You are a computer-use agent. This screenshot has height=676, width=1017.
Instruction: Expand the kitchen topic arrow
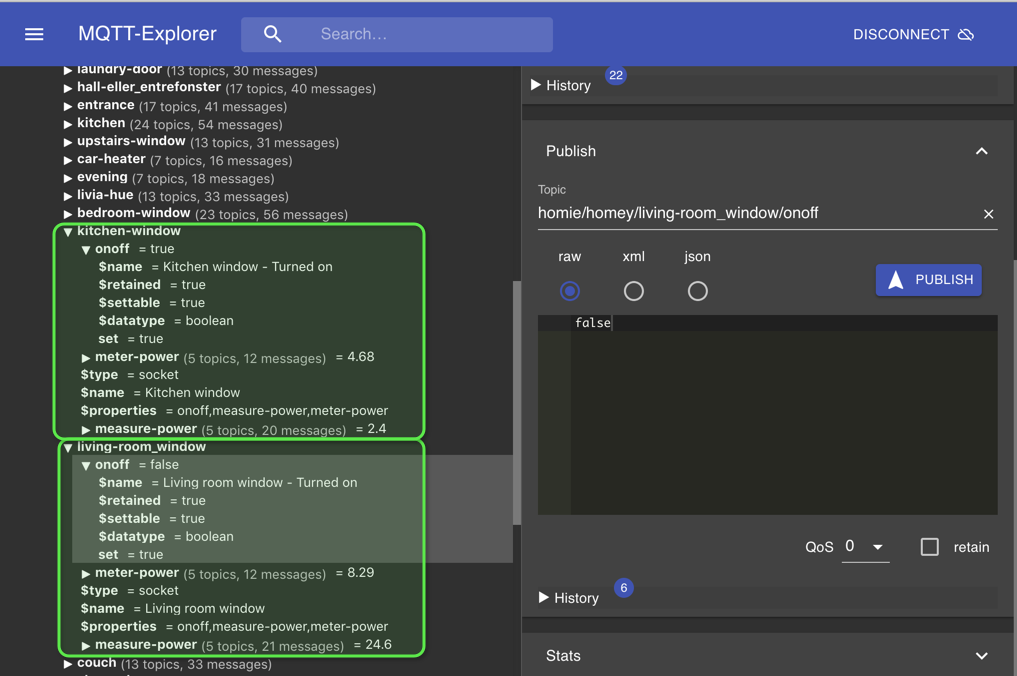pyautogui.click(x=68, y=124)
